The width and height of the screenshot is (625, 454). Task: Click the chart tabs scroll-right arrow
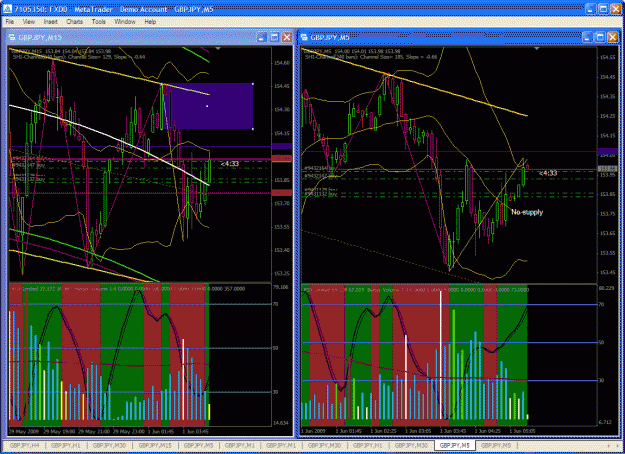pos(618,446)
